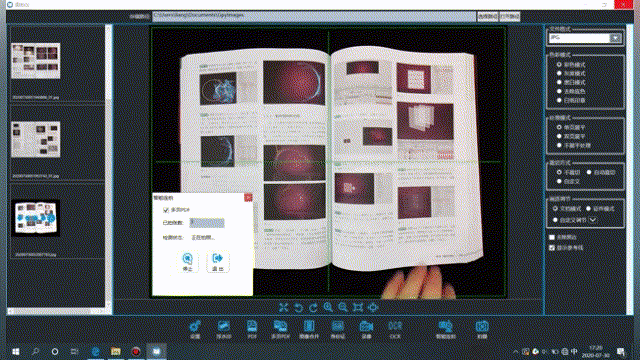The width and height of the screenshot is (640, 360).
Task: Select the 去除底色 color mode radio button
Action: pos(559,91)
